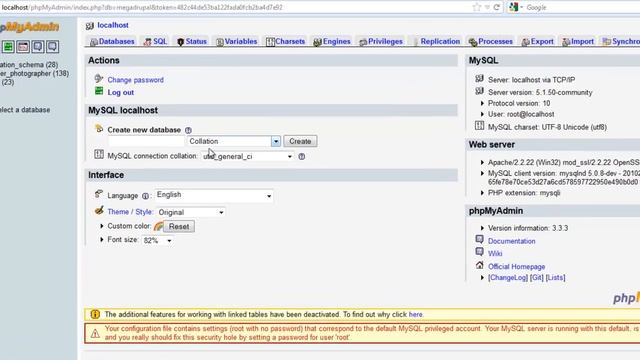Click the Create new database icon

[99, 129]
